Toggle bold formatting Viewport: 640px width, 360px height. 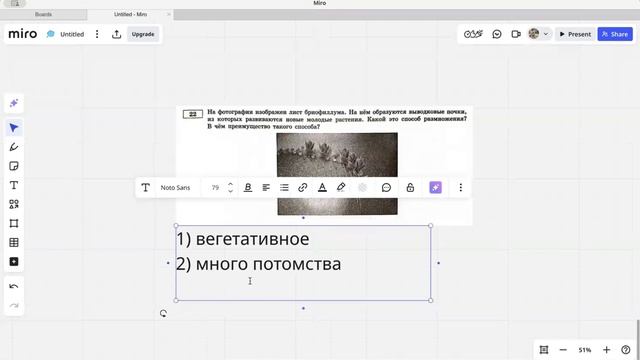coord(248,187)
